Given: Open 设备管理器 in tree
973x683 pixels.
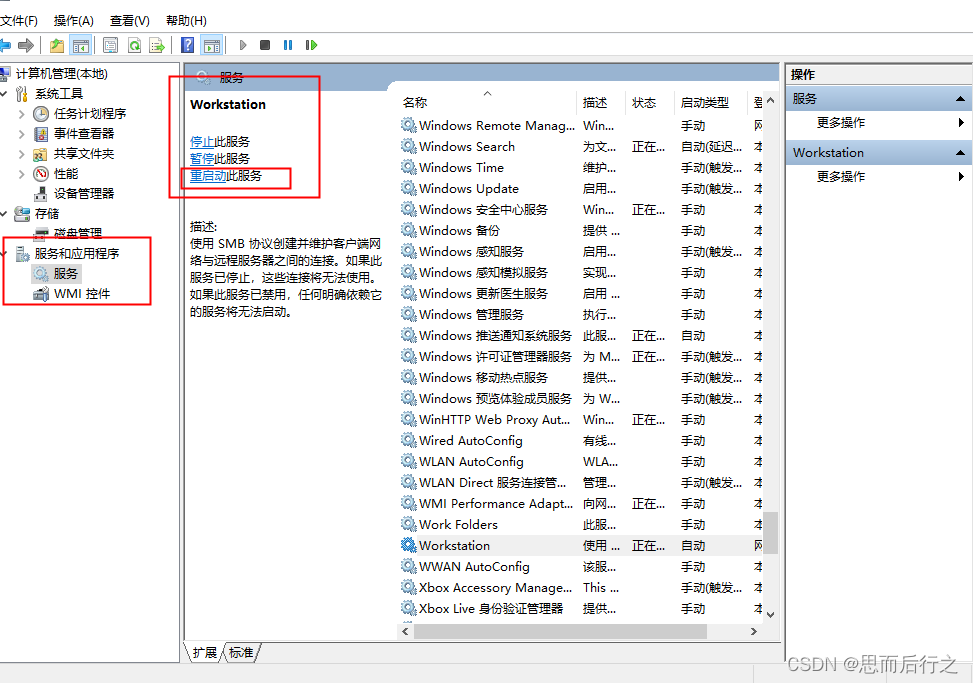Looking at the screenshot, I should tap(83, 194).
